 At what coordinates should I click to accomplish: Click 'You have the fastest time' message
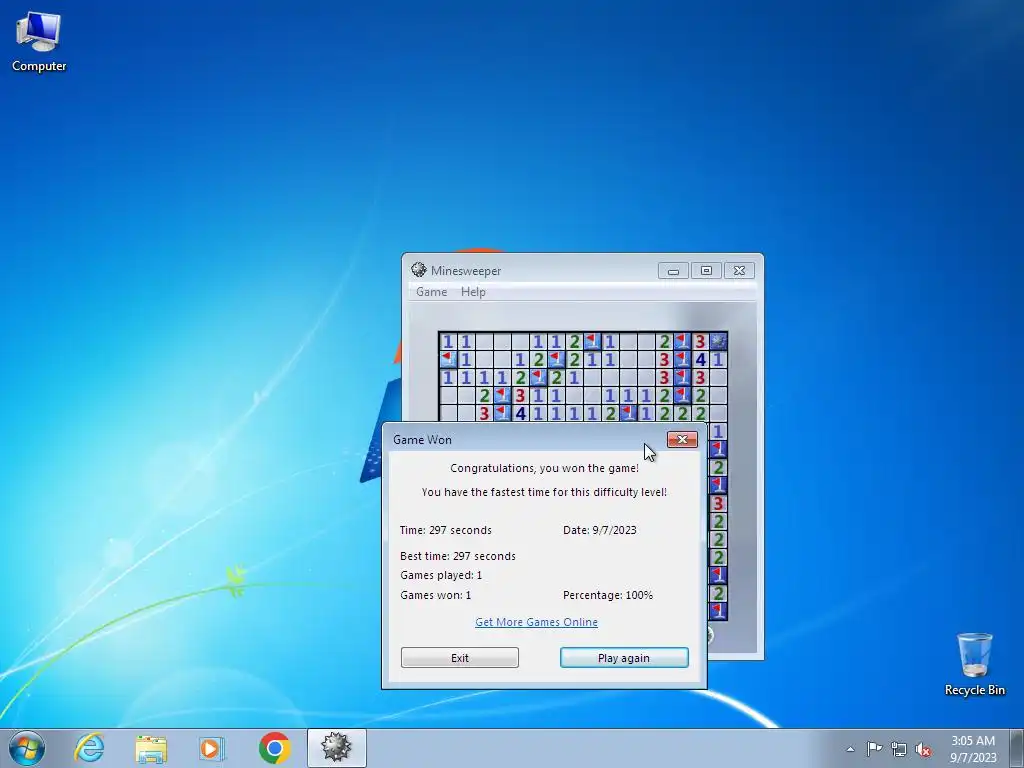tap(544, 492)
